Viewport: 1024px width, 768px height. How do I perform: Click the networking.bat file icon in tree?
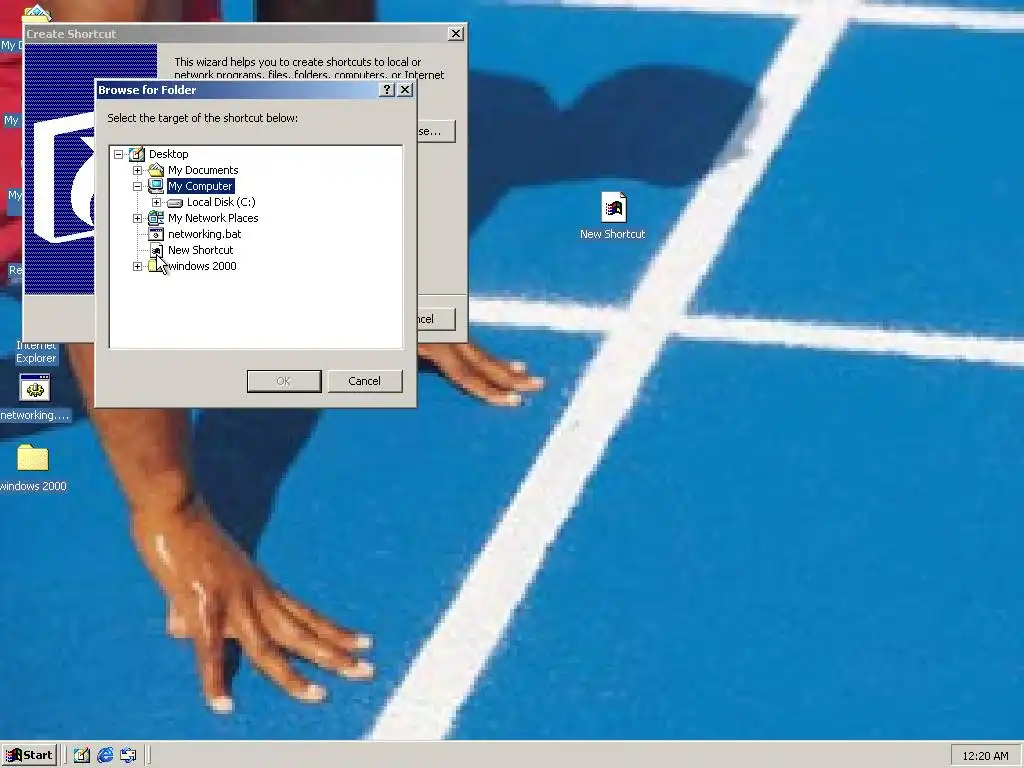[x=155, y=234]
